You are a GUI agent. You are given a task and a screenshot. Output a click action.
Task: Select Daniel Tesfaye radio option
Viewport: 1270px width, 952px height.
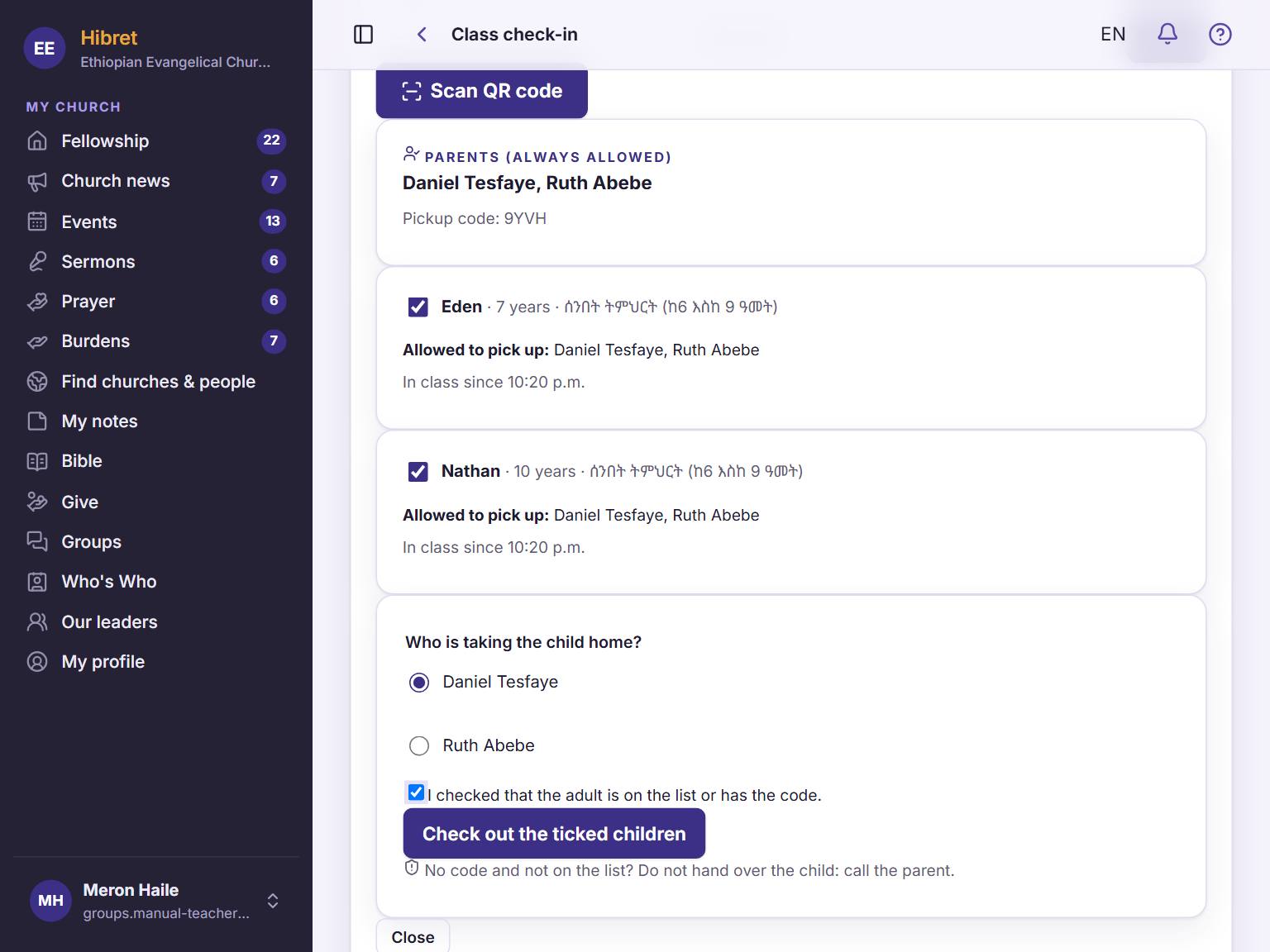419,682
